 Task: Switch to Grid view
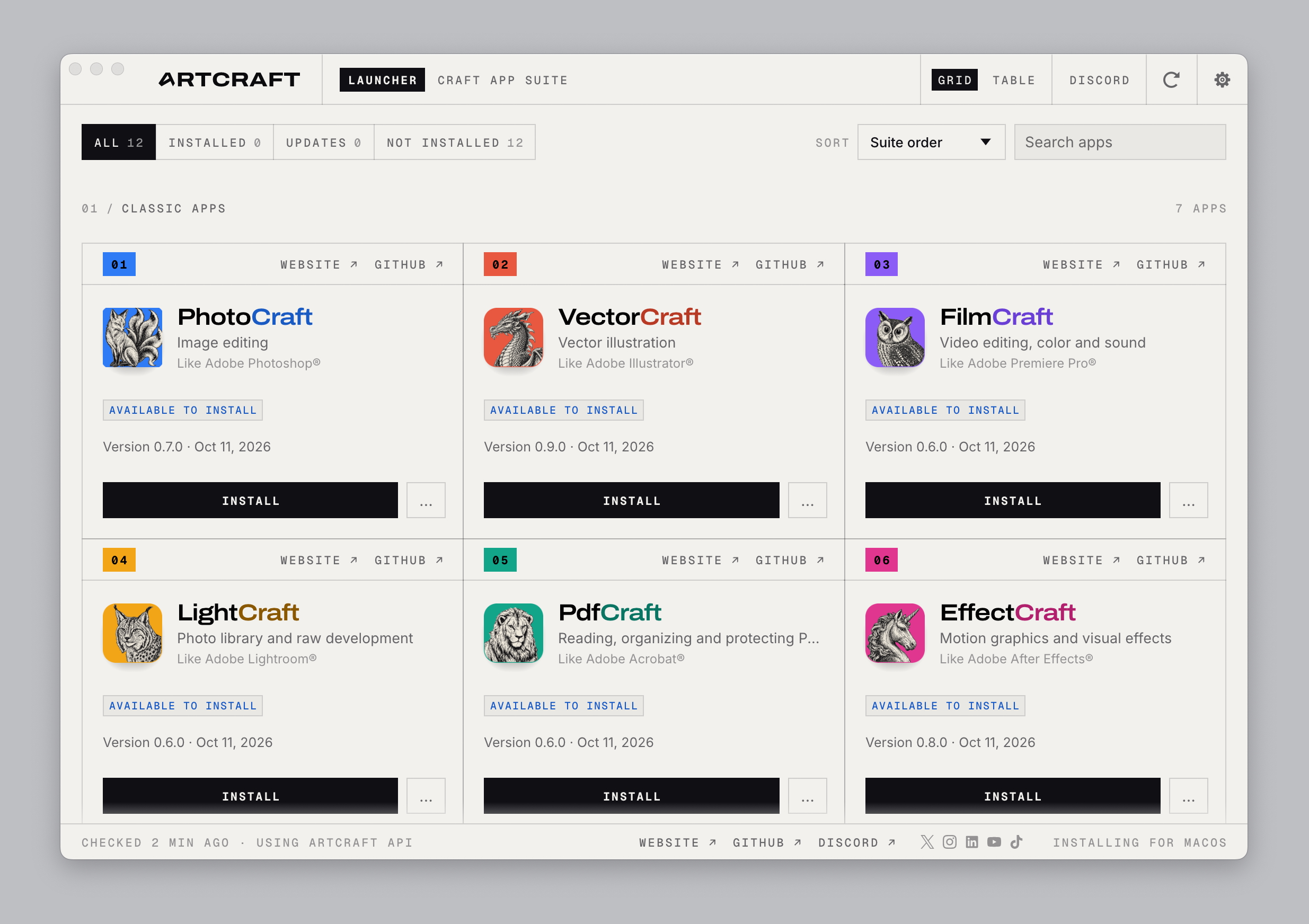click(954, 80)
